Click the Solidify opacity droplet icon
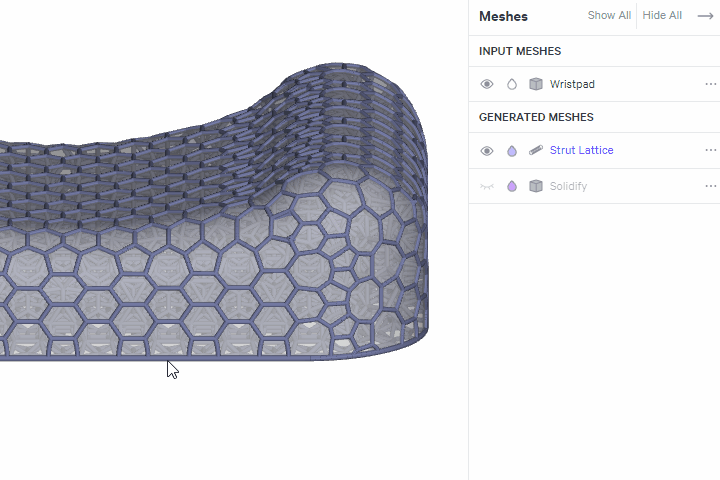Image resolution: width=720 pixels, height=480 pixels. (x=512, y=186)
